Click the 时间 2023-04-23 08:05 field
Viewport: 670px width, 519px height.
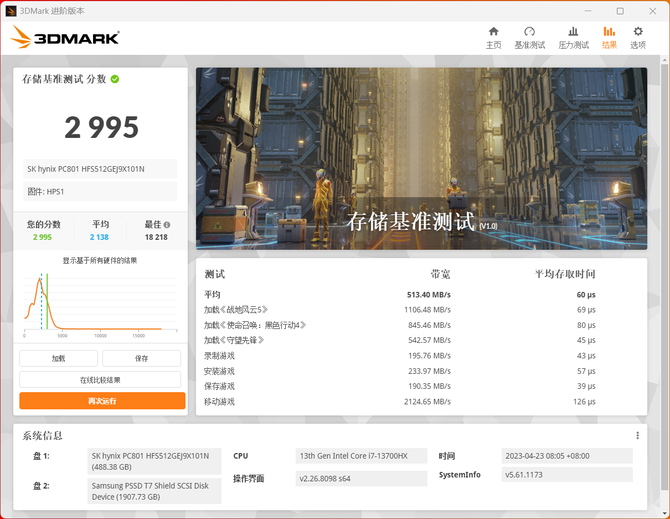(x=567, y=456)
